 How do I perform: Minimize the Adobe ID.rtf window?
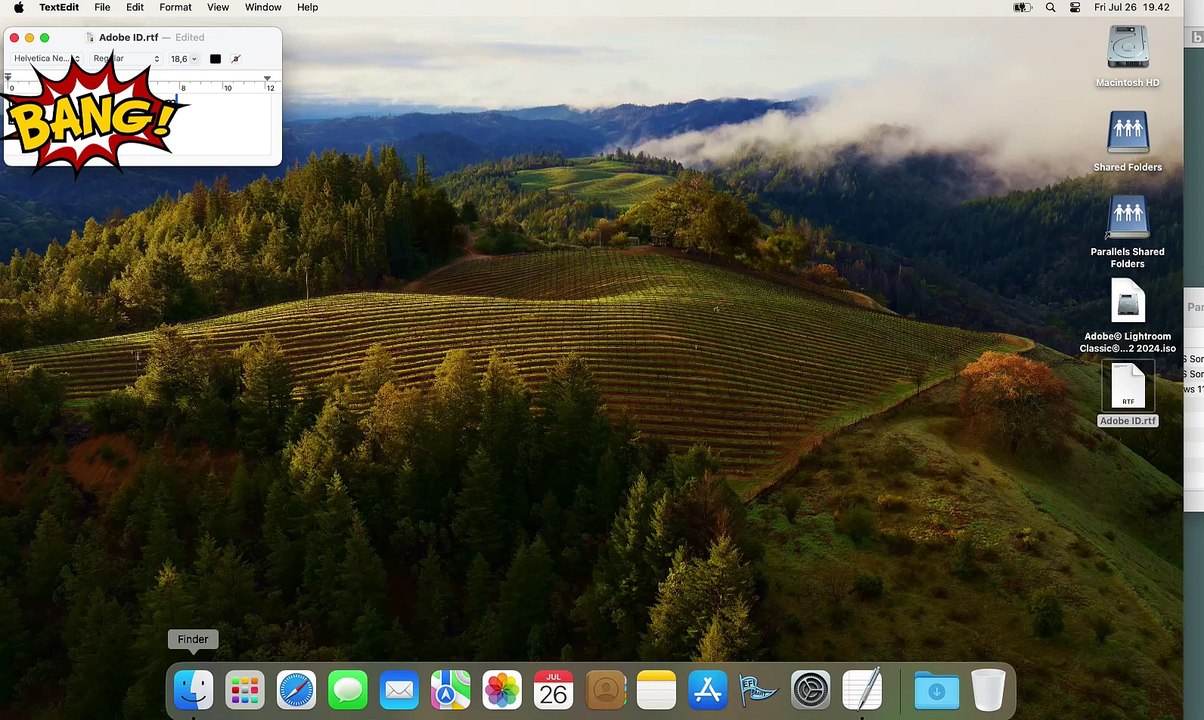(x=29, y=37)
